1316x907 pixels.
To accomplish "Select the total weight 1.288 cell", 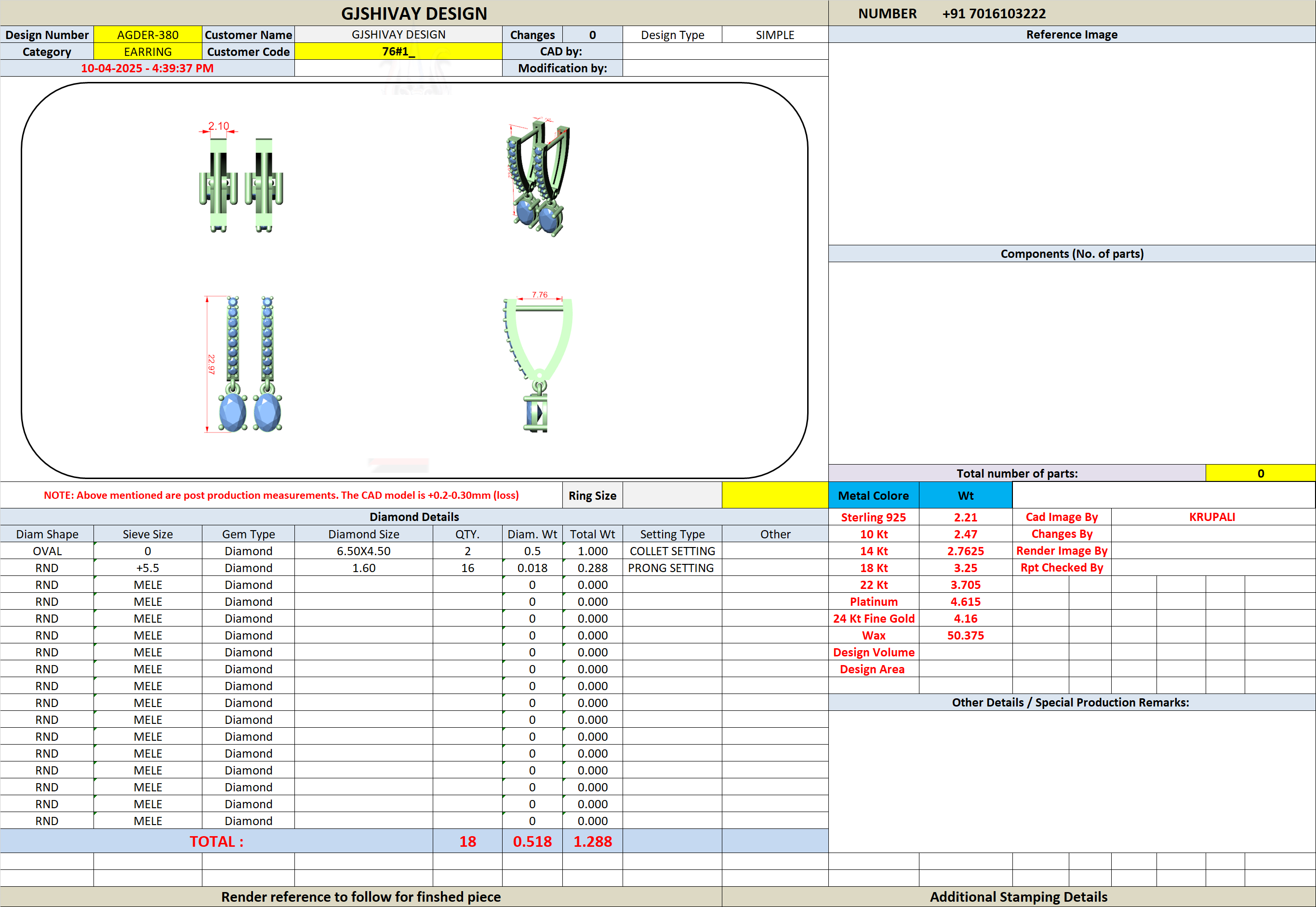I will point(593,841).
